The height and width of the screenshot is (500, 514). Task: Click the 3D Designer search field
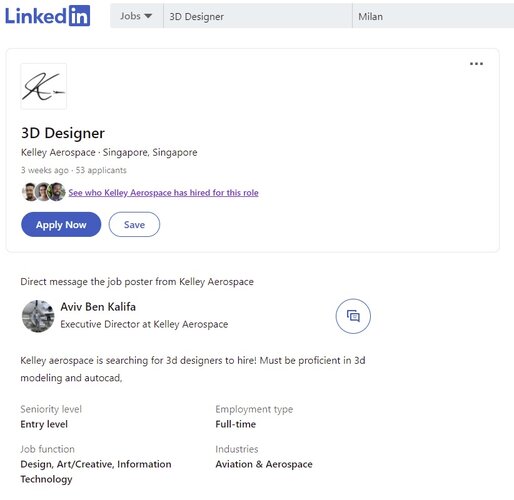(258, 16)
